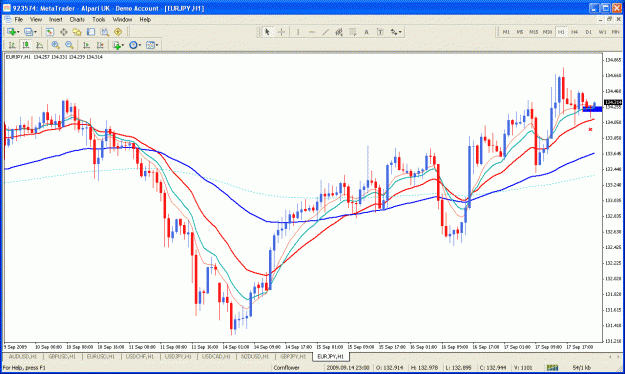Switch to the USDCHF,H1 chart tab
This screenshot has height=374, width=625.
140,356
